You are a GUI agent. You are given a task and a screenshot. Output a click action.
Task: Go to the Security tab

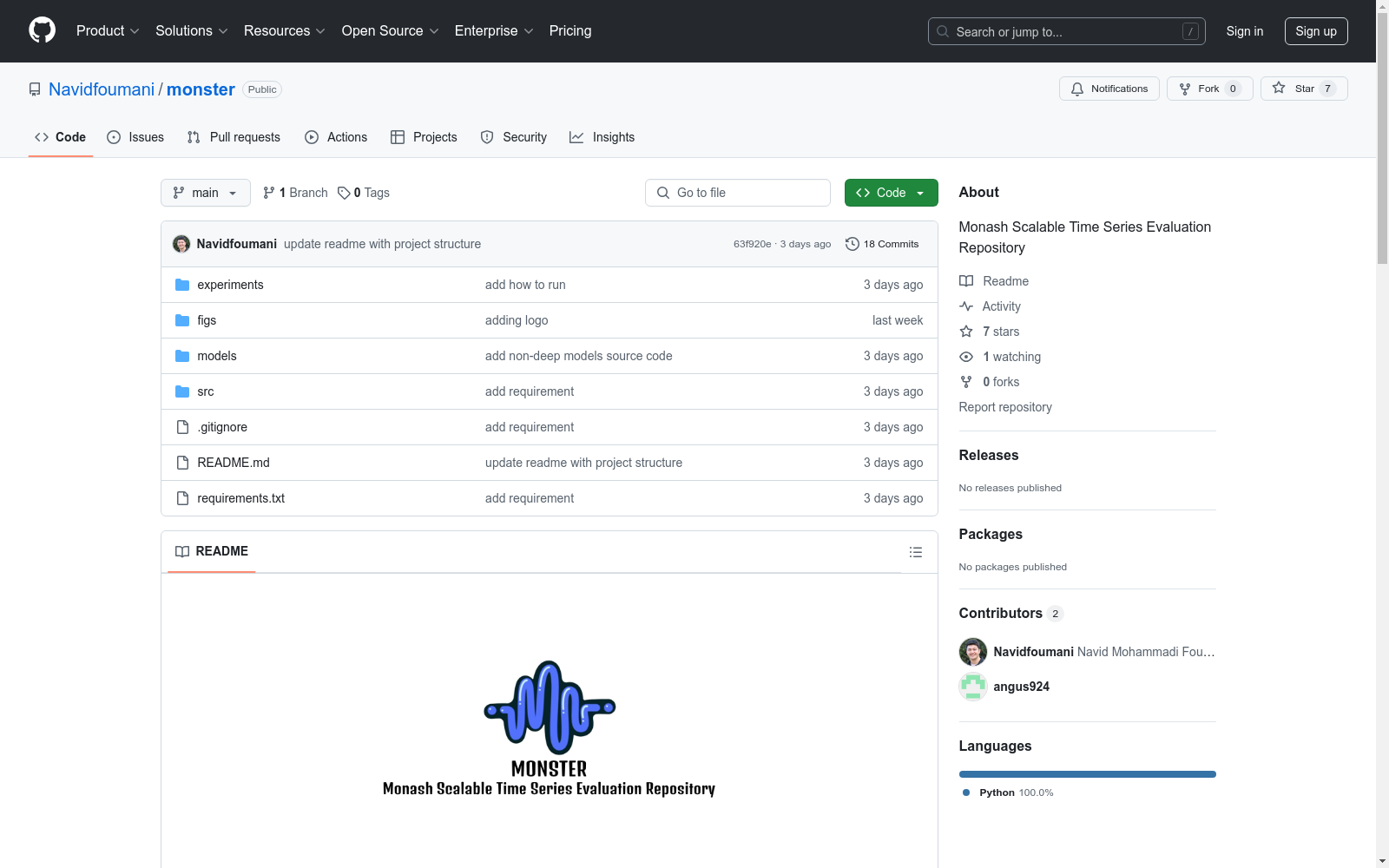pyautogui.click(x=514, y=137)
